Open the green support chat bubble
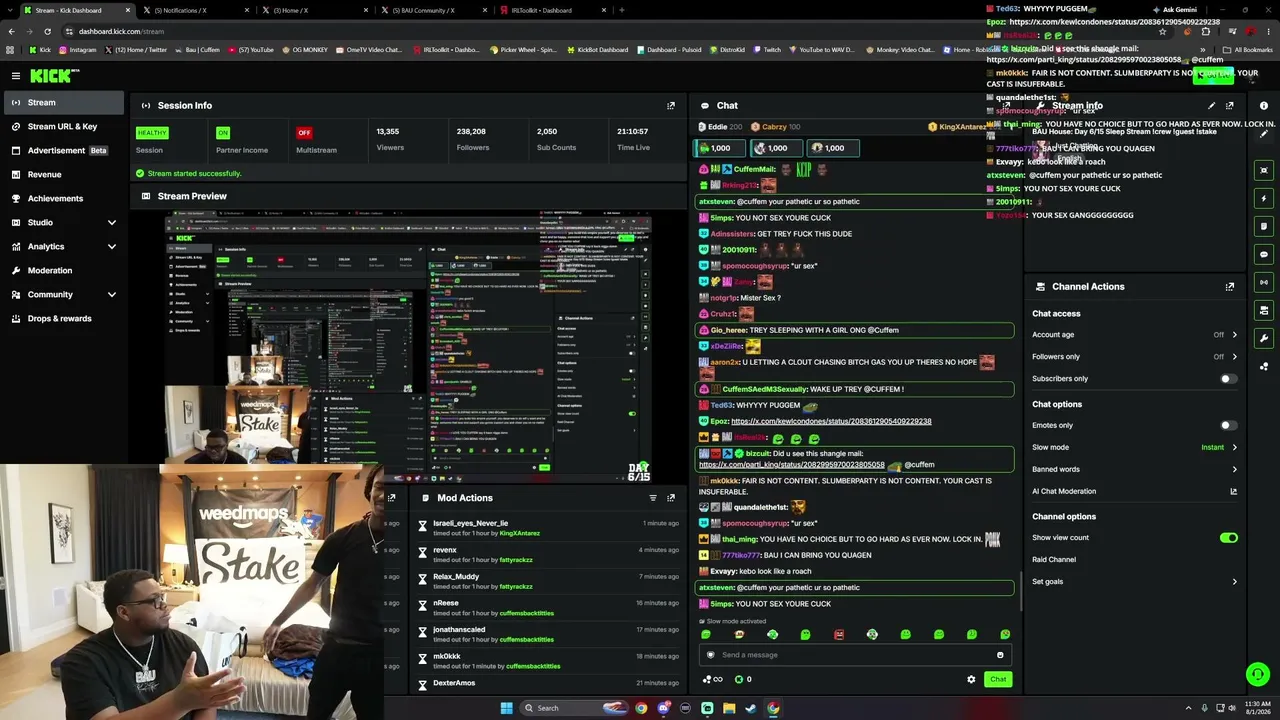 point(1258,675)
